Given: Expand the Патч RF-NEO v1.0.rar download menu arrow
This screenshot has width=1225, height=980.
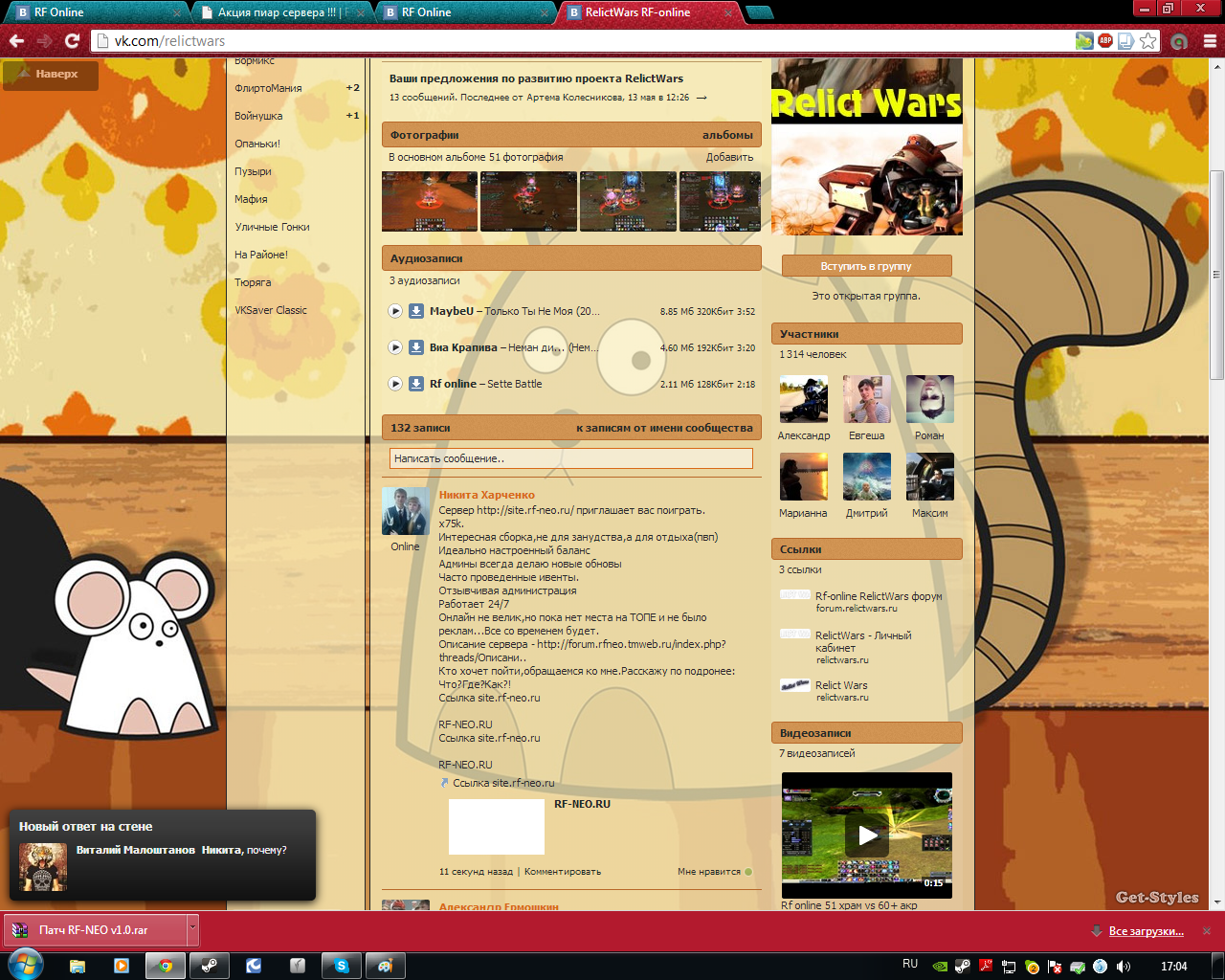Looking at the screenshot, I should [x=192, y=929].
